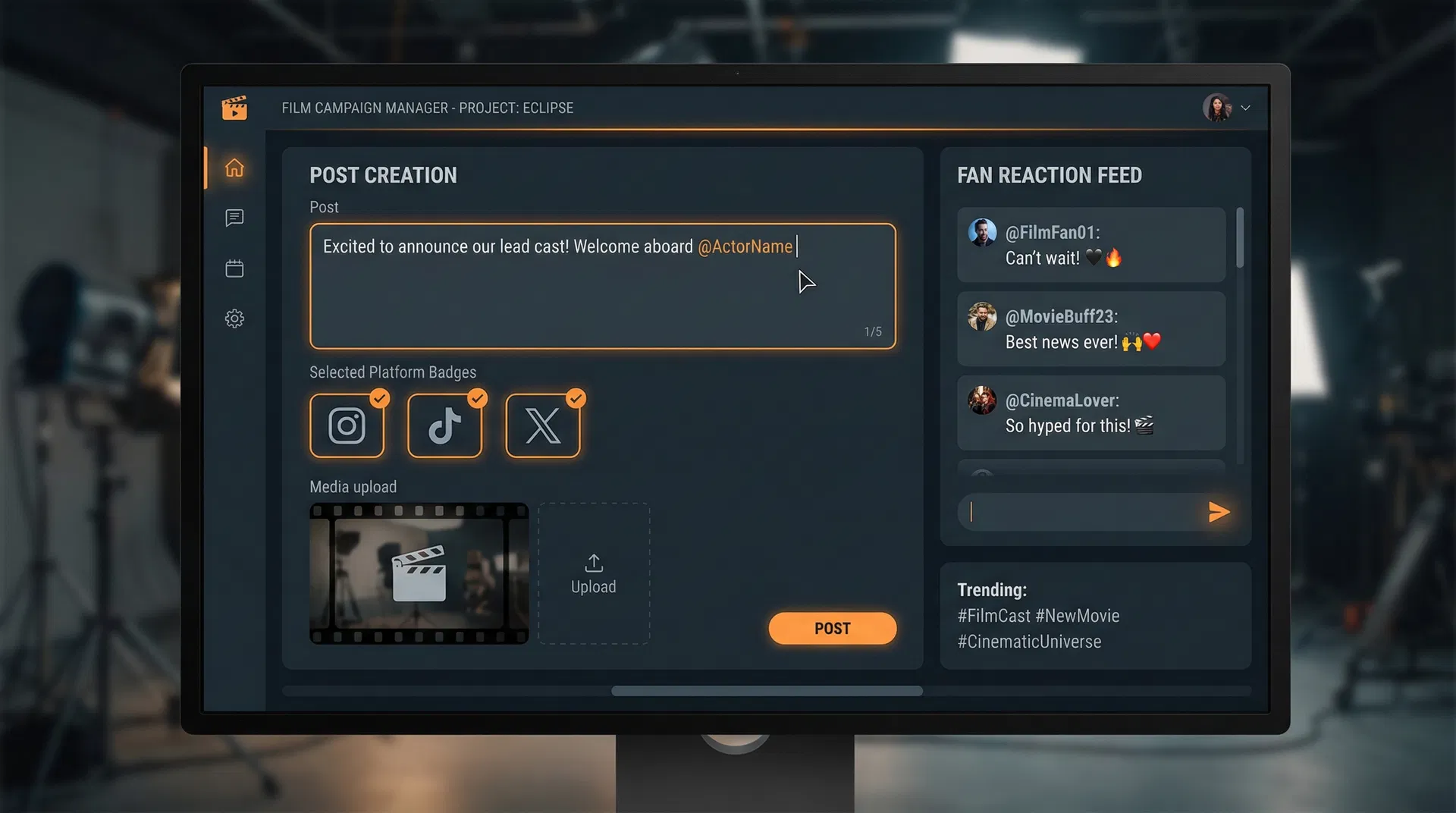Deselect the Instagram platform badge
The image size is (1456, 813).
click(x=347, y=425)
